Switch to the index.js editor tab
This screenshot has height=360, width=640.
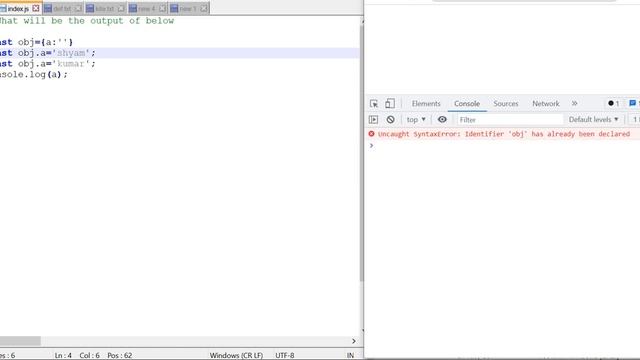pyautogui.click(x=18, y=9)
